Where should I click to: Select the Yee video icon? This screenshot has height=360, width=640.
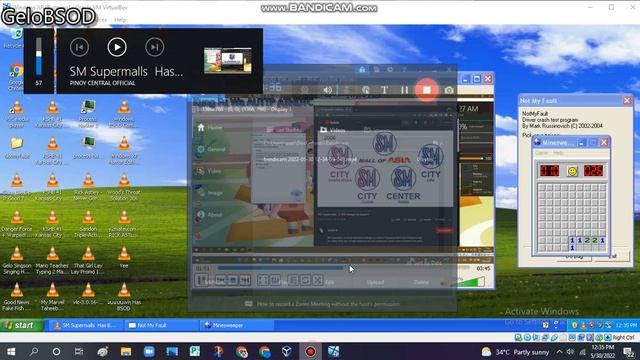click(124, 257)
